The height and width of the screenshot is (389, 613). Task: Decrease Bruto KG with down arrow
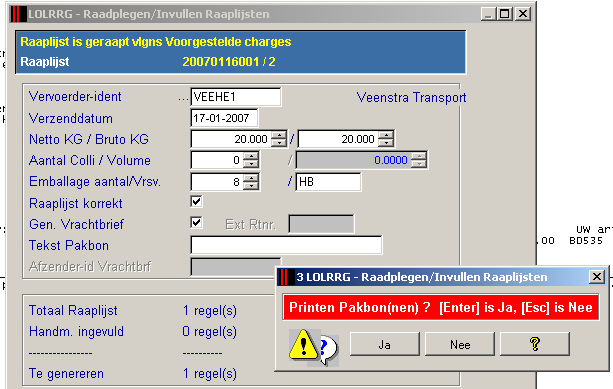tap(386, 143)
